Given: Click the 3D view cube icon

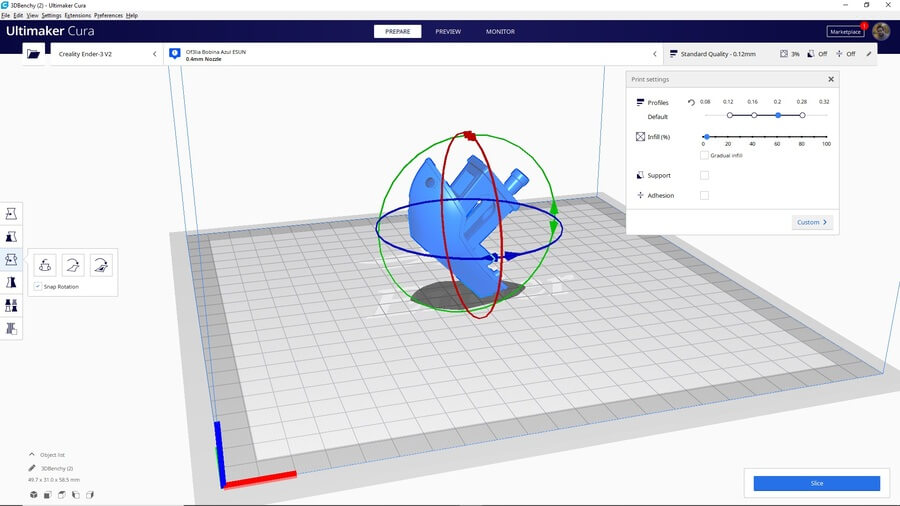Looking at the screenshot, I should coord(34,495).
